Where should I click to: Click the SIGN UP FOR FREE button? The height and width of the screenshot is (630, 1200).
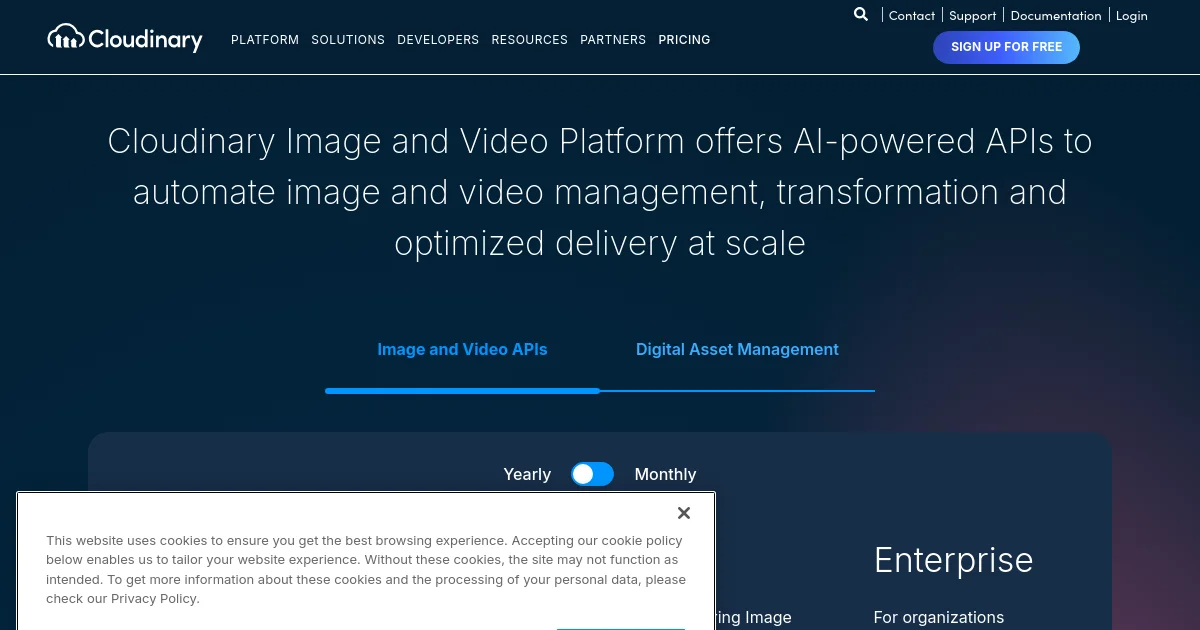[1006, 47]
